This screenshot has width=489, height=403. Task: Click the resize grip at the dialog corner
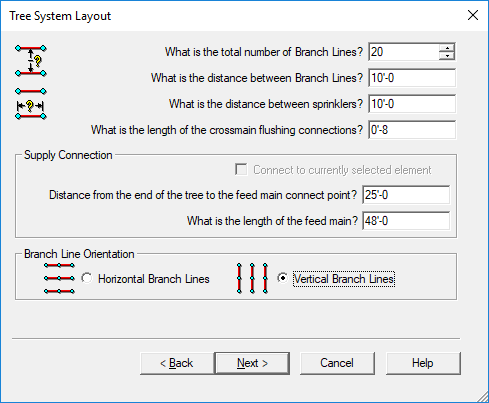tap(482, 397)
